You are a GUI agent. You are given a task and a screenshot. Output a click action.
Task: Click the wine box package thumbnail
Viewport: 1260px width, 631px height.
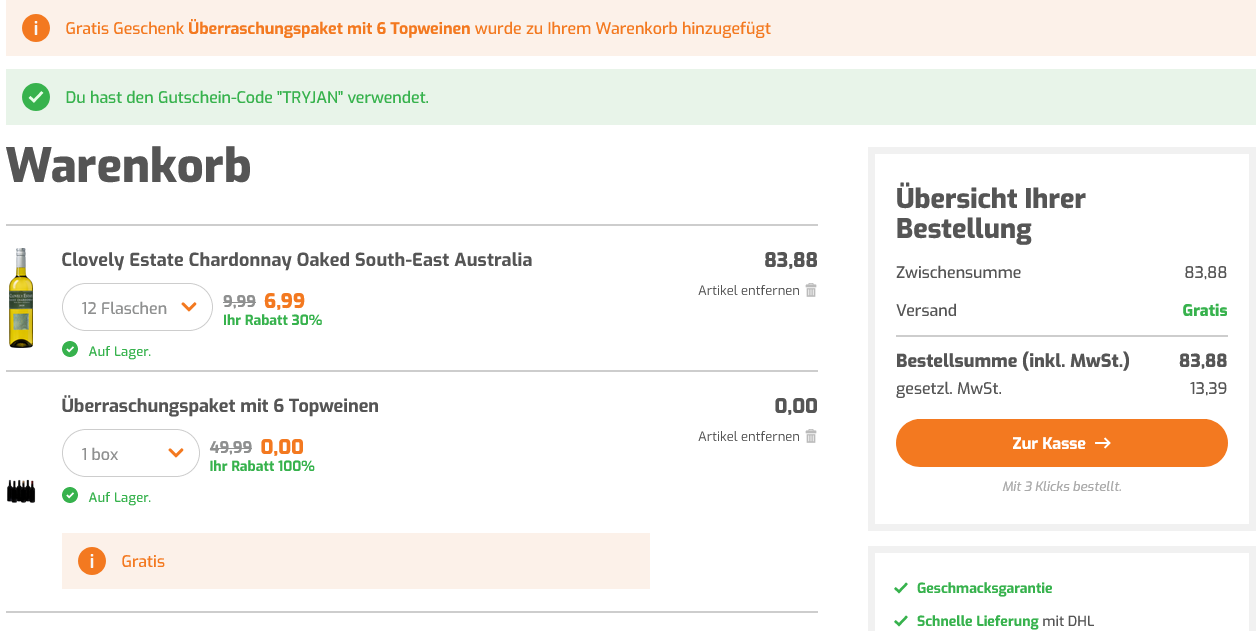[x=21, y=491]
